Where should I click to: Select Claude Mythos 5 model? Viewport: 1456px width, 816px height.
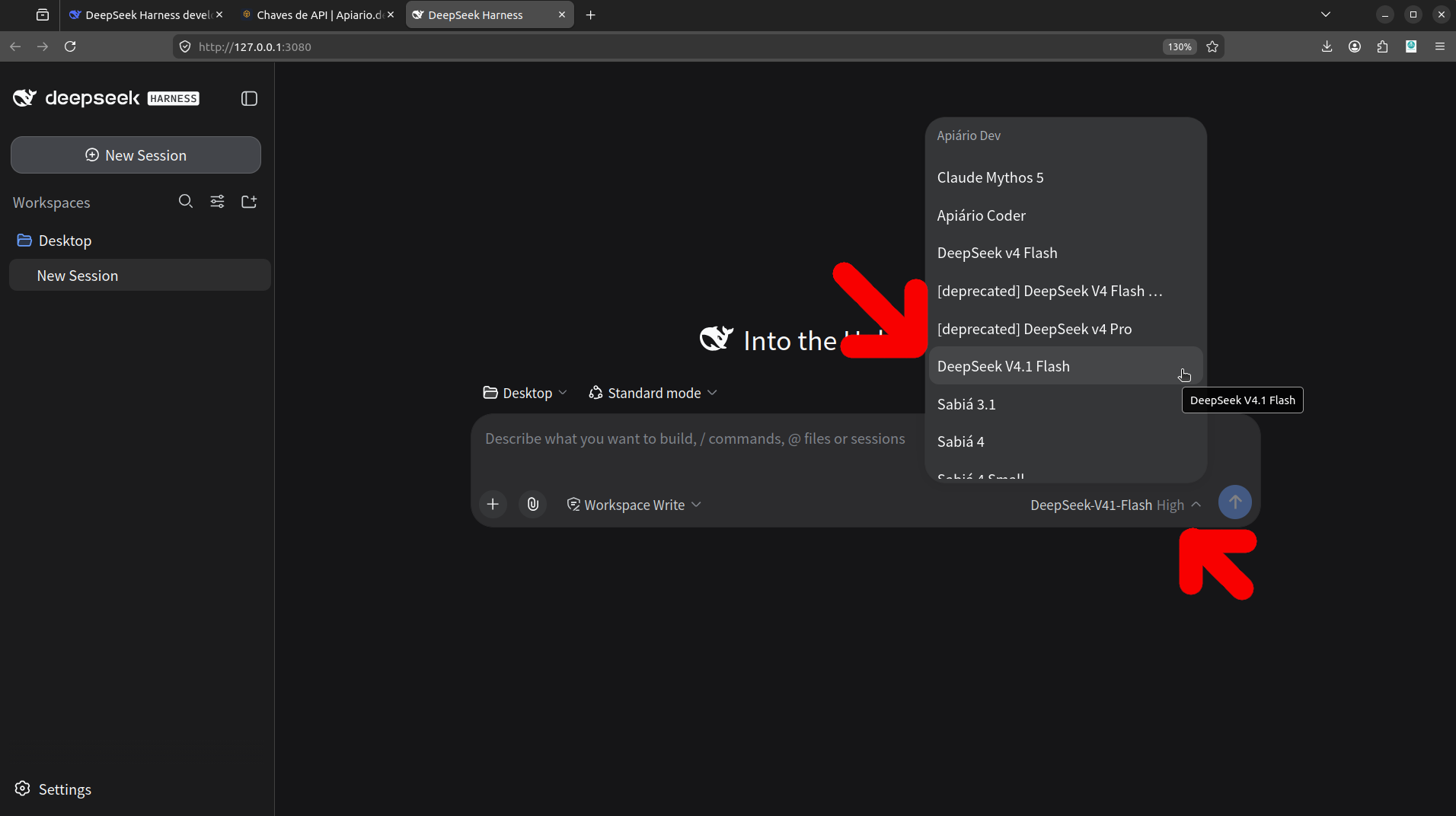coord(1065,177)
